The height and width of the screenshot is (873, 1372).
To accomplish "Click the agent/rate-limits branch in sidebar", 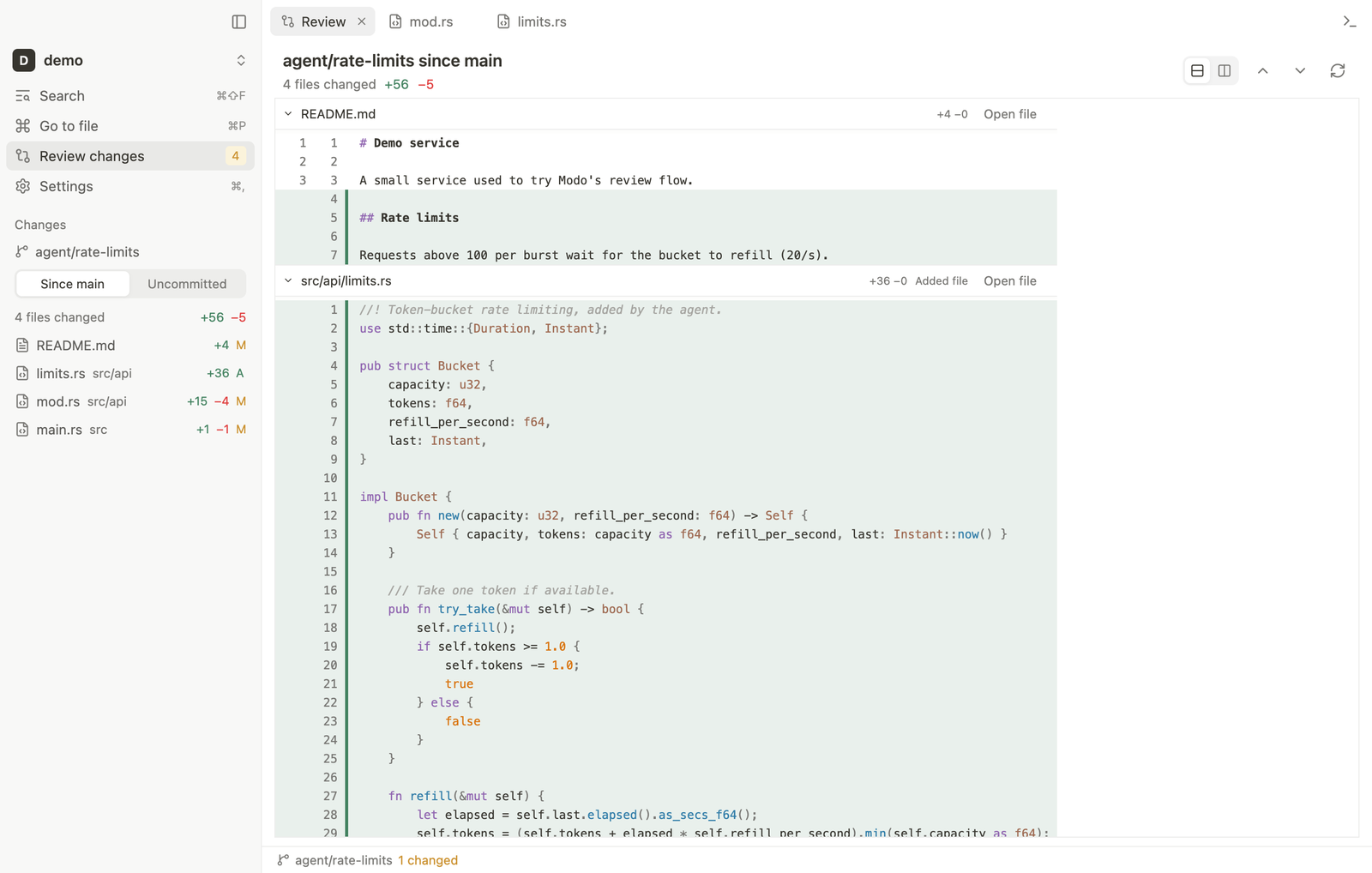I will pos(77,252).
